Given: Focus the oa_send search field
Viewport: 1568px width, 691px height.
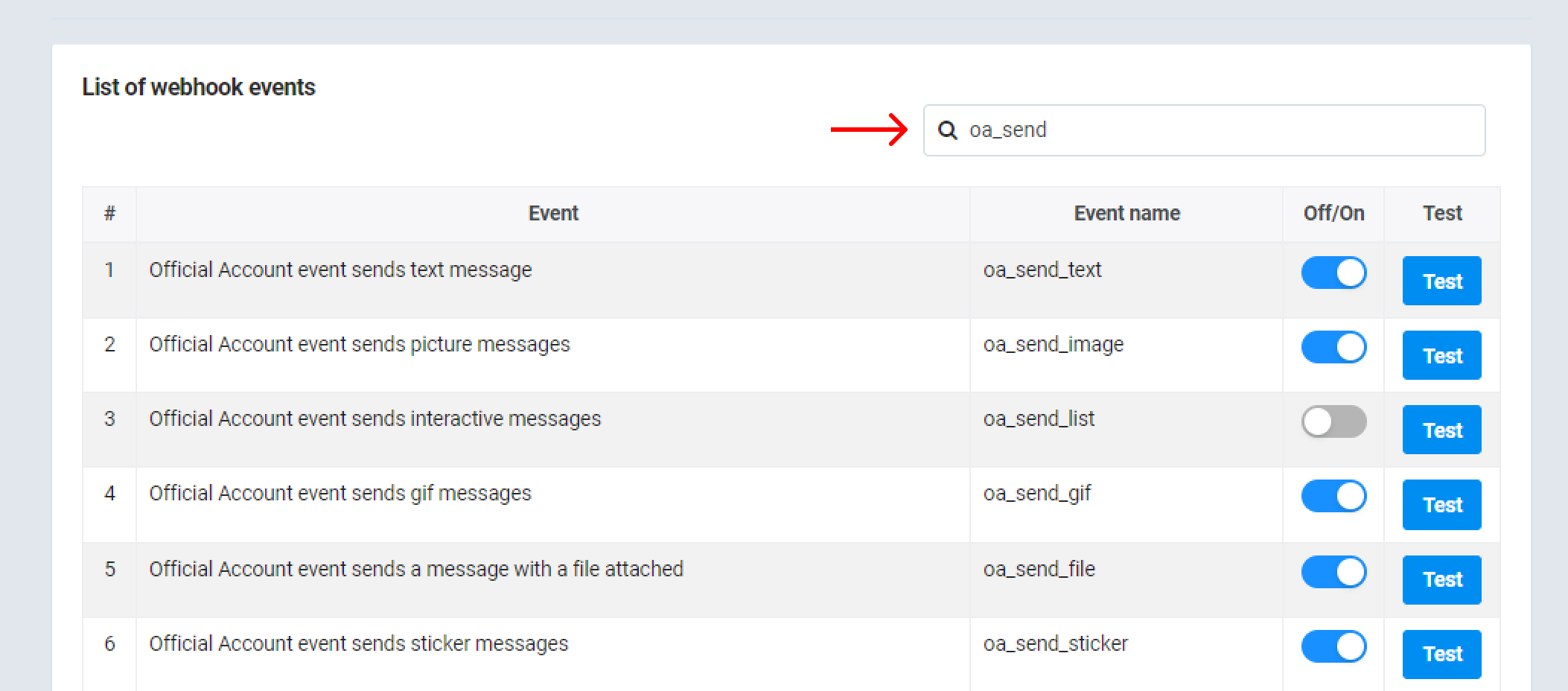Looking at the screenshot, I should (1204, 130).
